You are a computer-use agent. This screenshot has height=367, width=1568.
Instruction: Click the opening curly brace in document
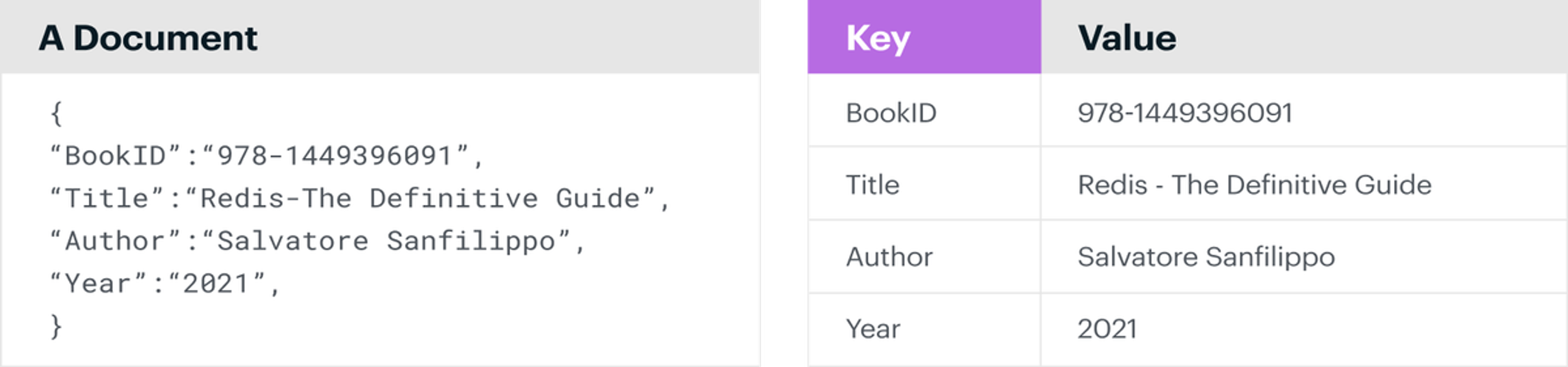coord(56,114)
